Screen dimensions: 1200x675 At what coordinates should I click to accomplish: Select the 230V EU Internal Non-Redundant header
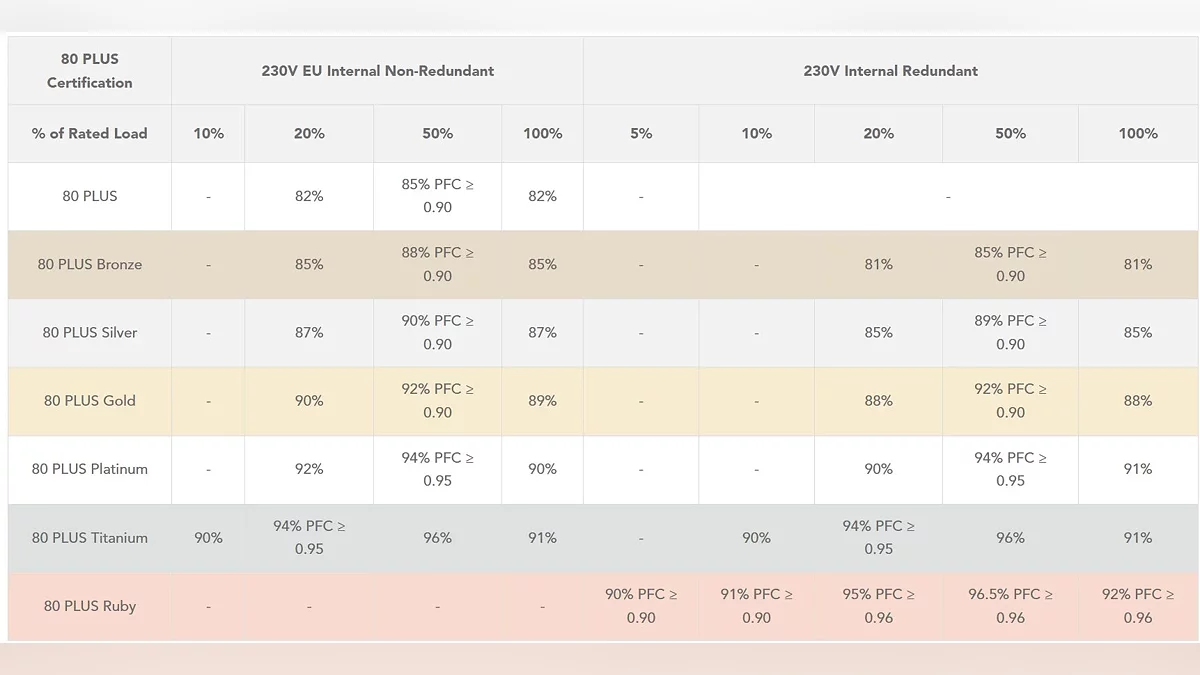[377, 71]
